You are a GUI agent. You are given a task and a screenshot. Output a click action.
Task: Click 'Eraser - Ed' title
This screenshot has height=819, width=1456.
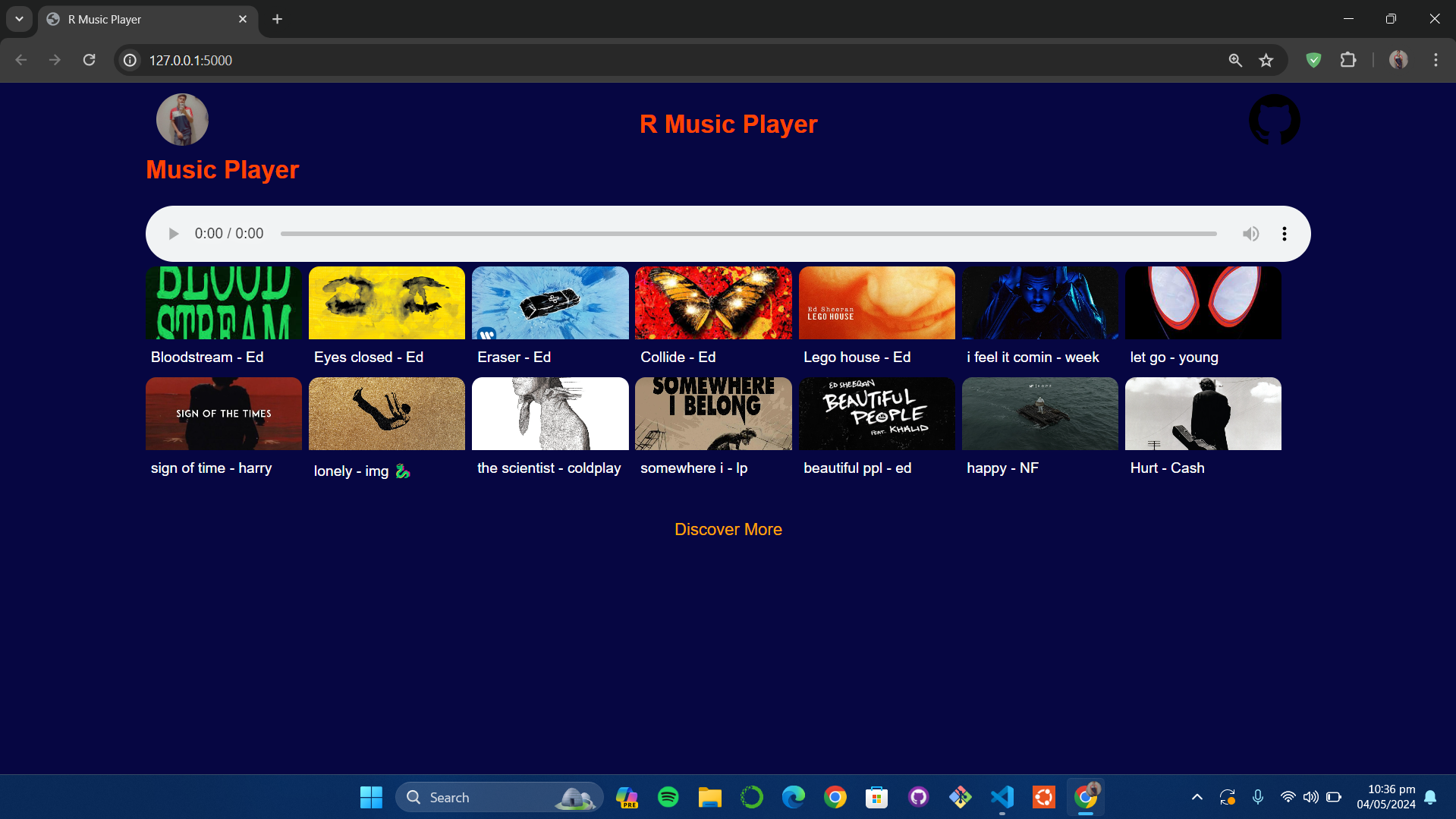pos(514,357)
